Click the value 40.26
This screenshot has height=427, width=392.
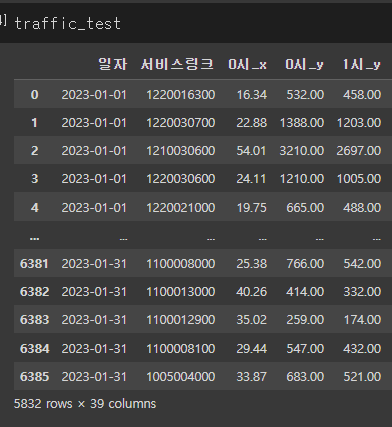pos(252,292)
